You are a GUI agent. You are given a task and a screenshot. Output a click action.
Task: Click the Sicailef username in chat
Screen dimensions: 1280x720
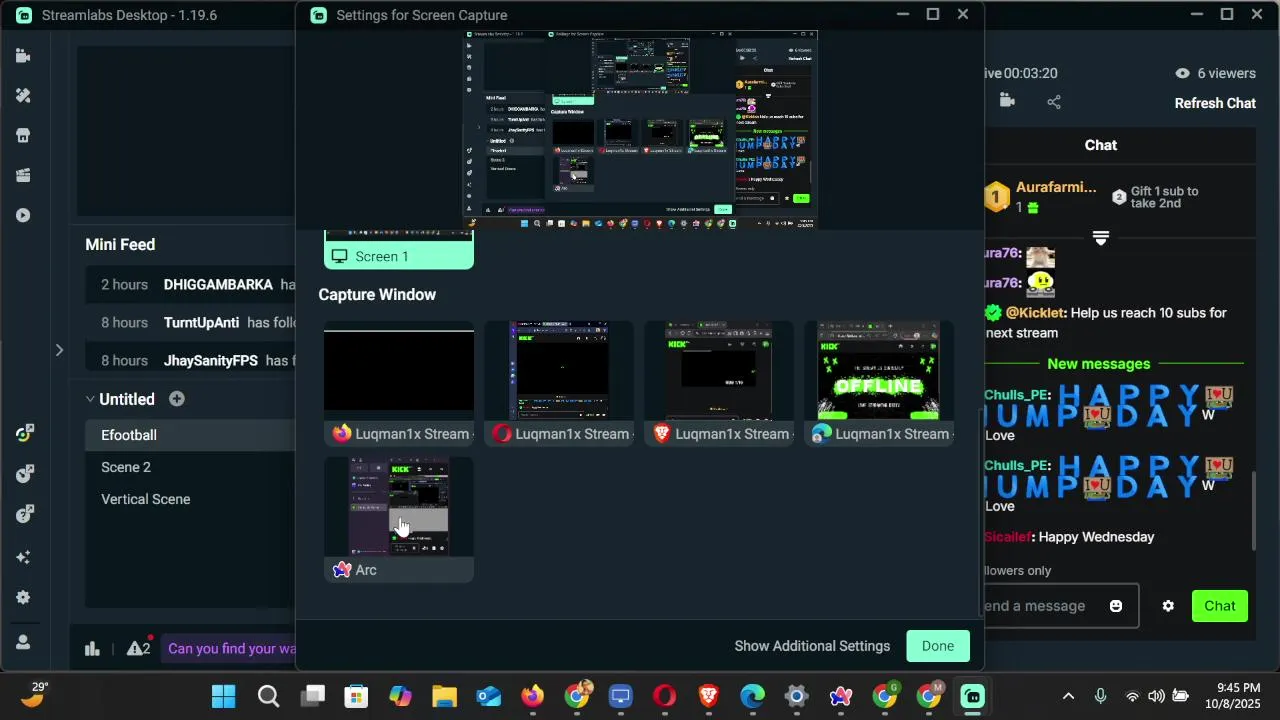point(1007,537)
